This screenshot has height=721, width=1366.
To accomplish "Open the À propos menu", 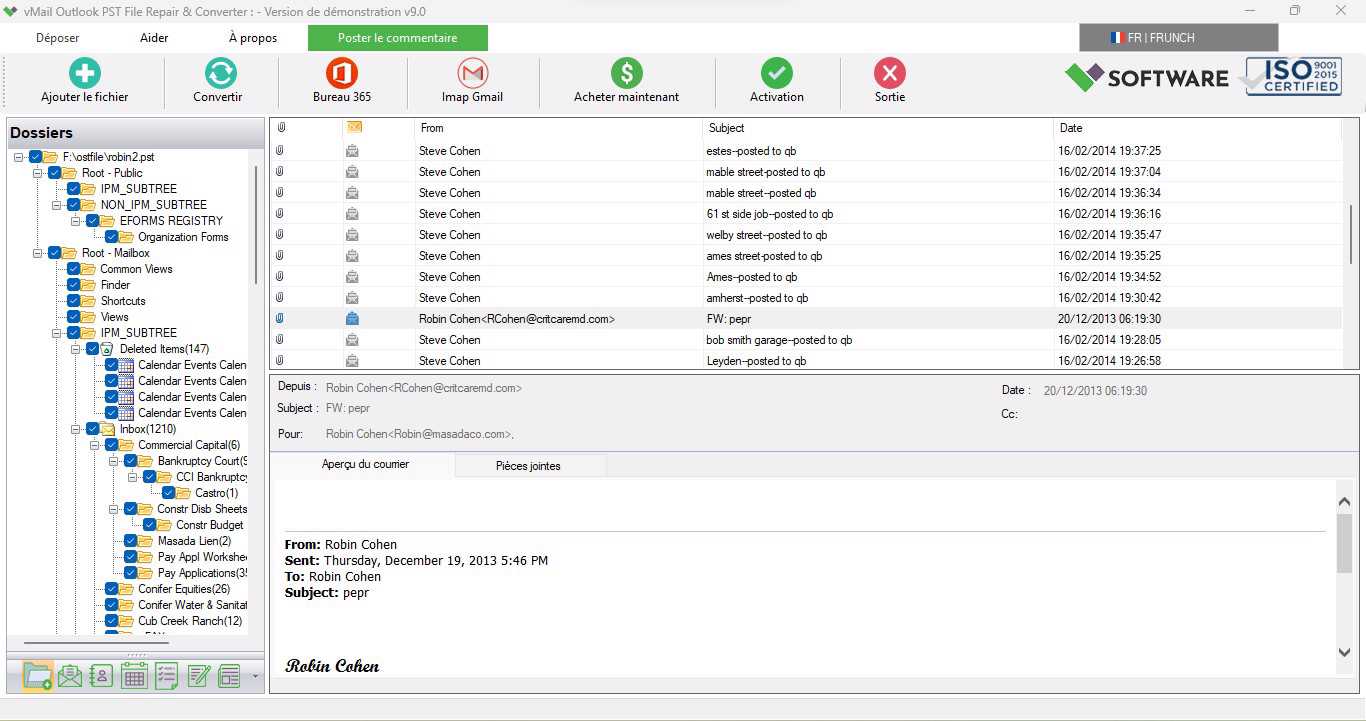I will [253, 38].
